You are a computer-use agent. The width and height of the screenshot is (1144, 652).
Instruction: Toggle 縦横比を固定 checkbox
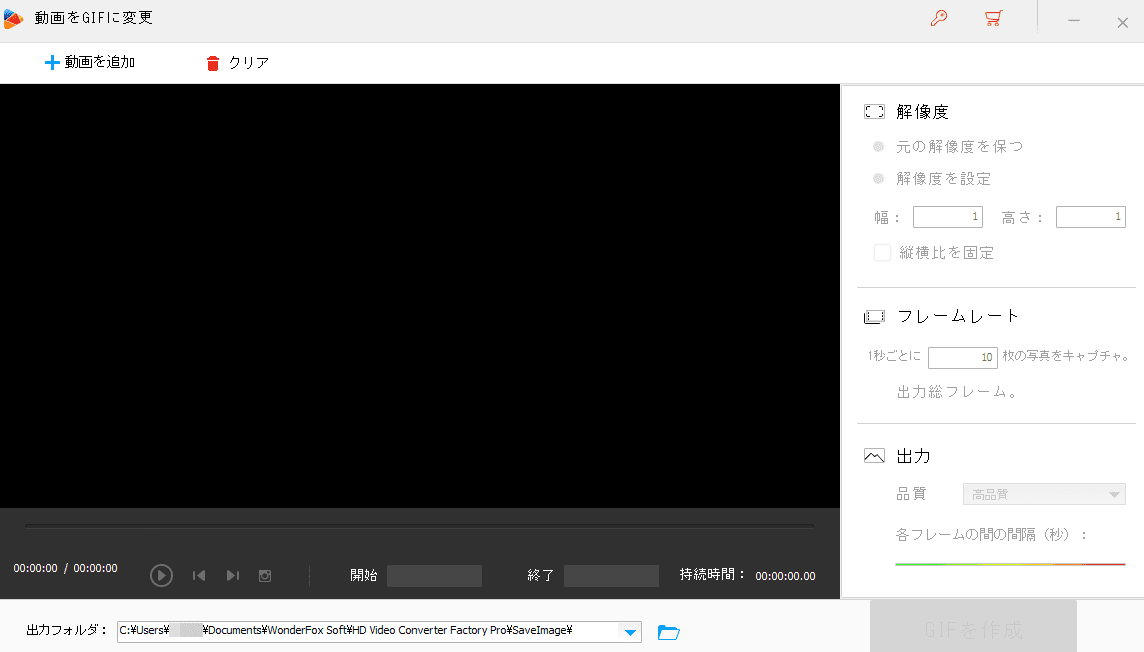pyautogui.click(x=882, y=252)
